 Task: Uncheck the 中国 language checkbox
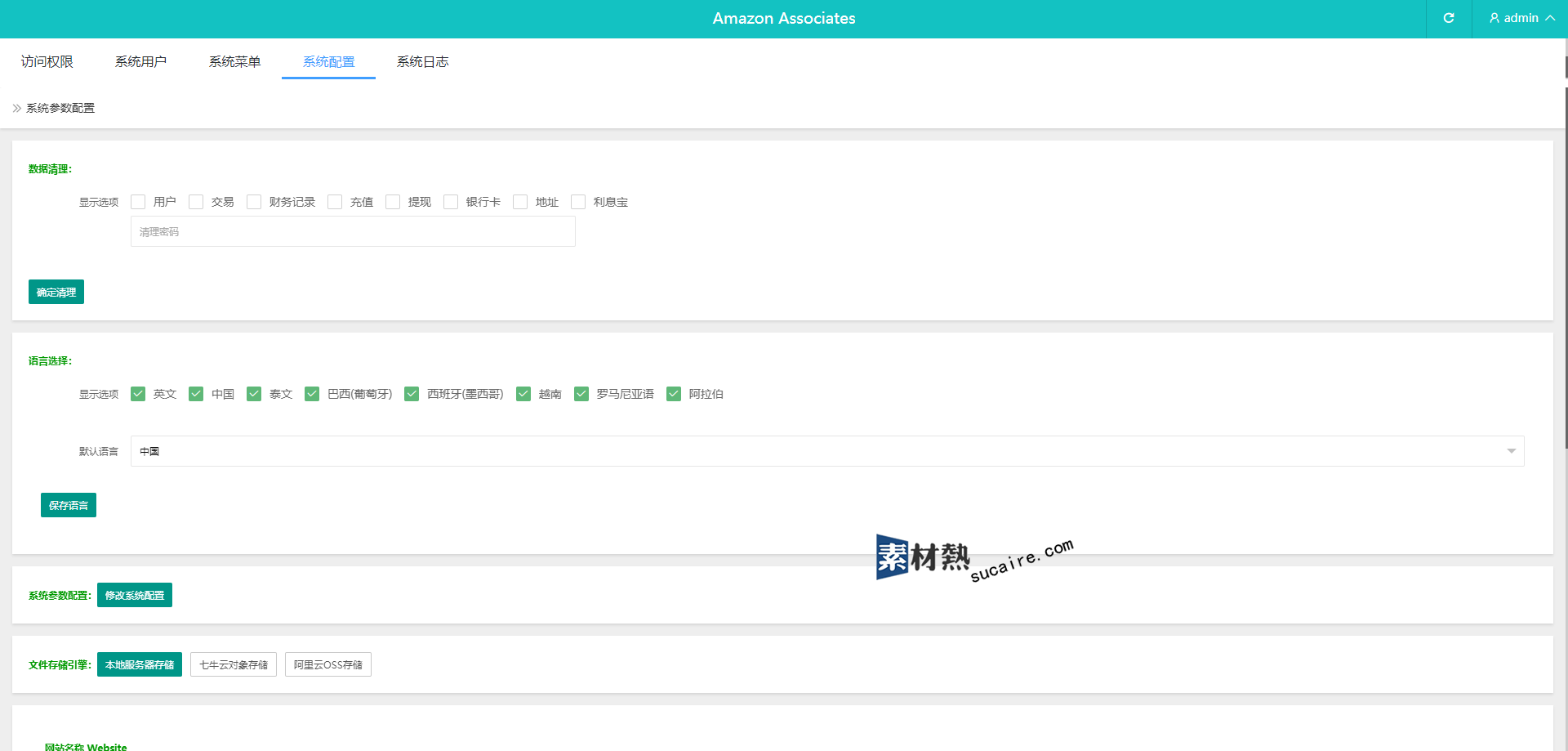pos(196,394)
